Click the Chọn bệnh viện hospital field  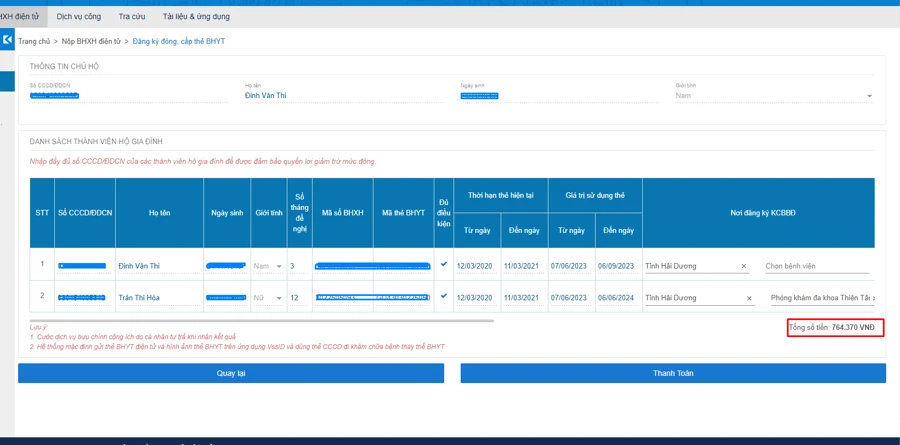click(x=815, y=267)
